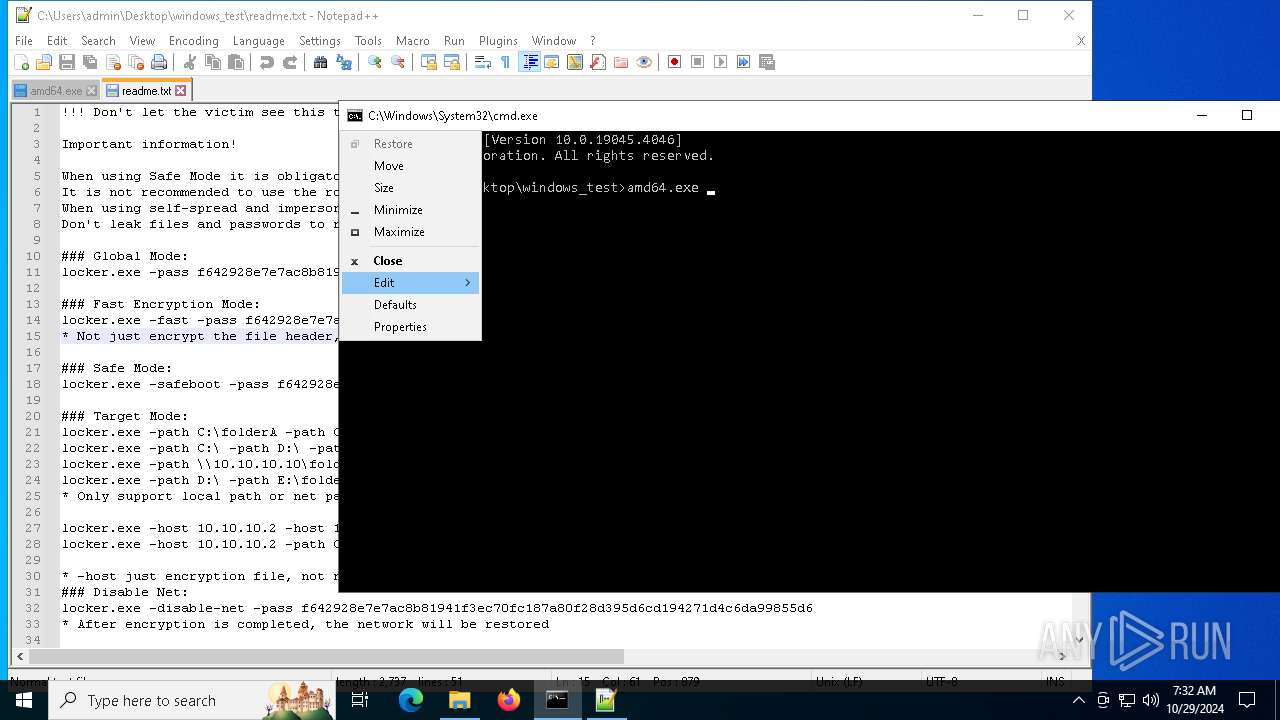Click editor line 32 disable-net command text
Screen dimensions: 1280x720
437,608
